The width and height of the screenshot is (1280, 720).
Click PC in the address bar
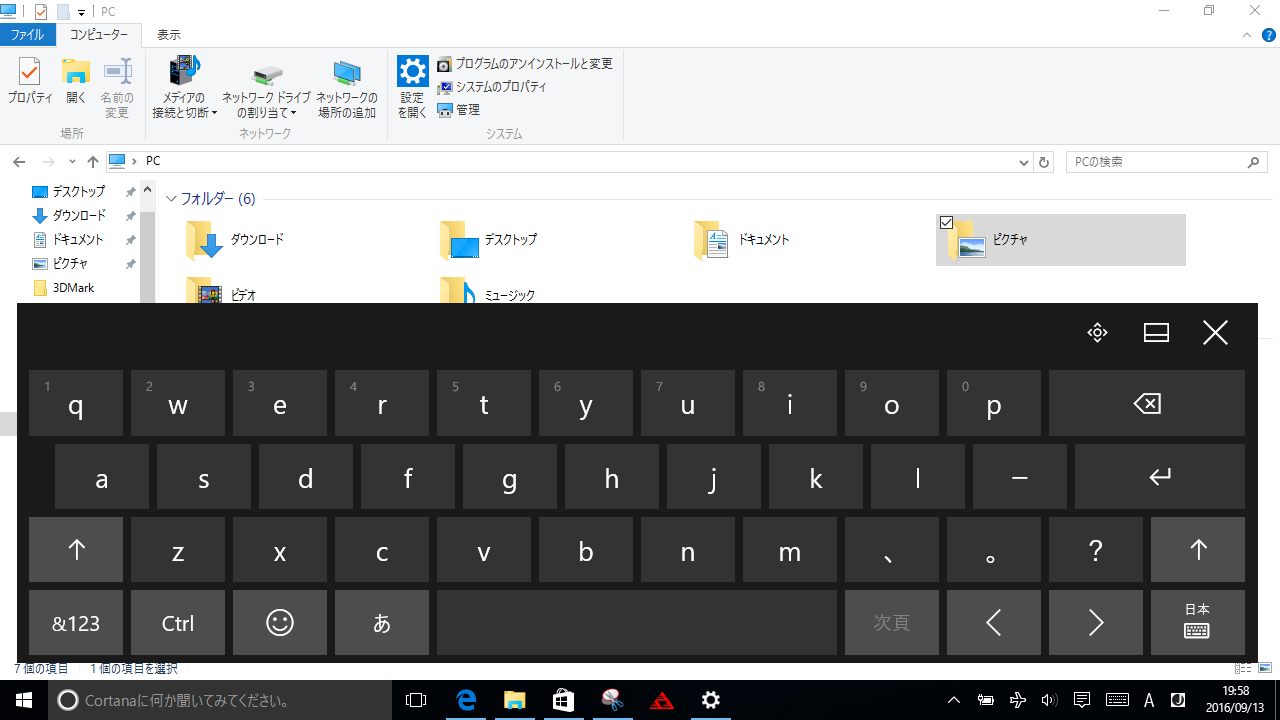[153, 161]
